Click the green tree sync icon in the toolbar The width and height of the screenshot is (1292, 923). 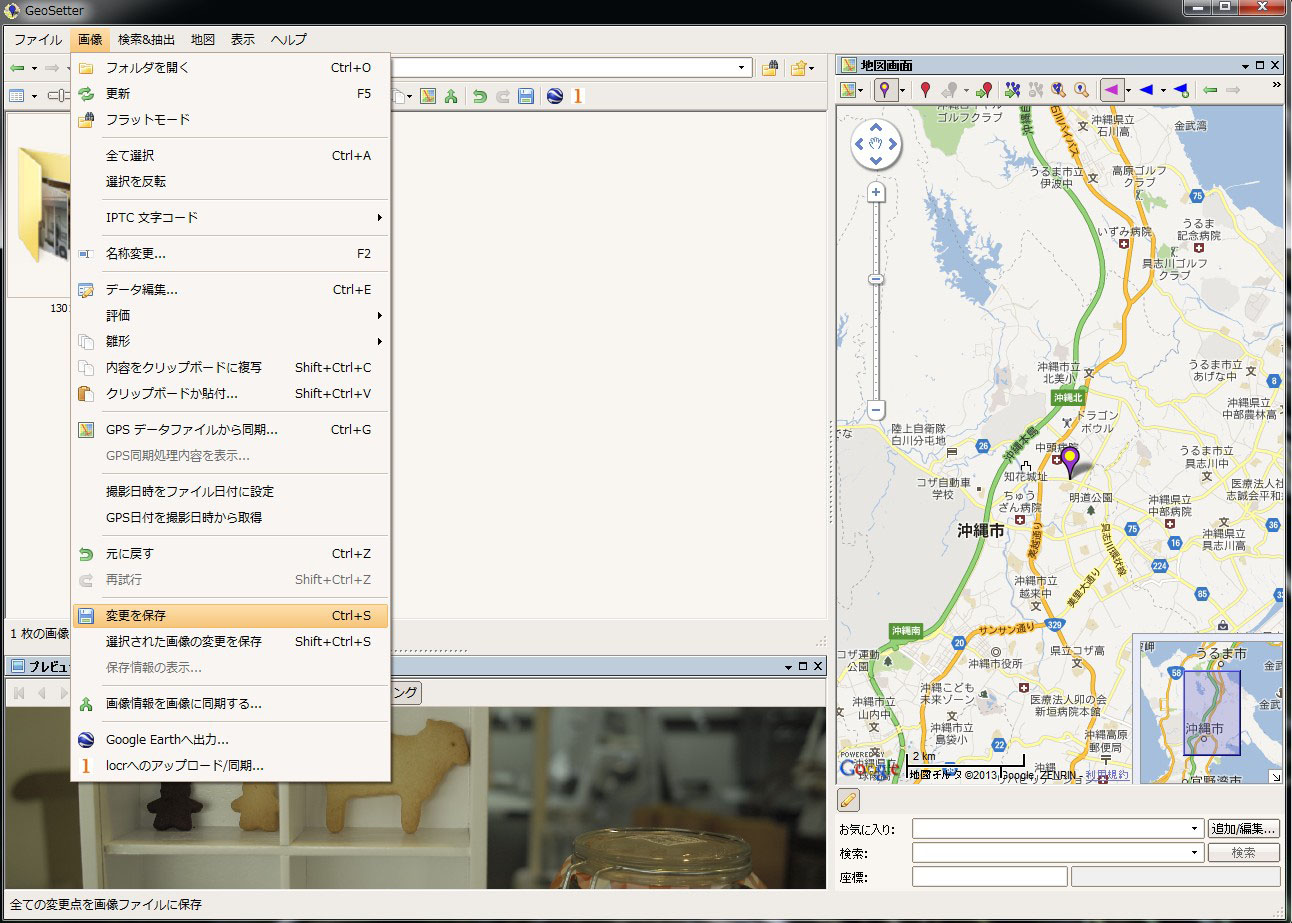point(451,96)
